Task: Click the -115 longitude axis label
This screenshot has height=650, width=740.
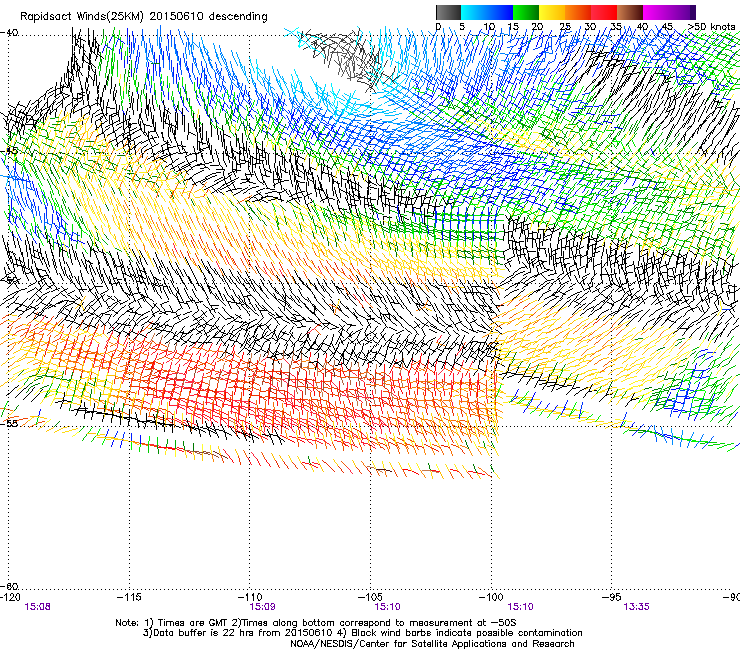Action: [x=129, y=597]
